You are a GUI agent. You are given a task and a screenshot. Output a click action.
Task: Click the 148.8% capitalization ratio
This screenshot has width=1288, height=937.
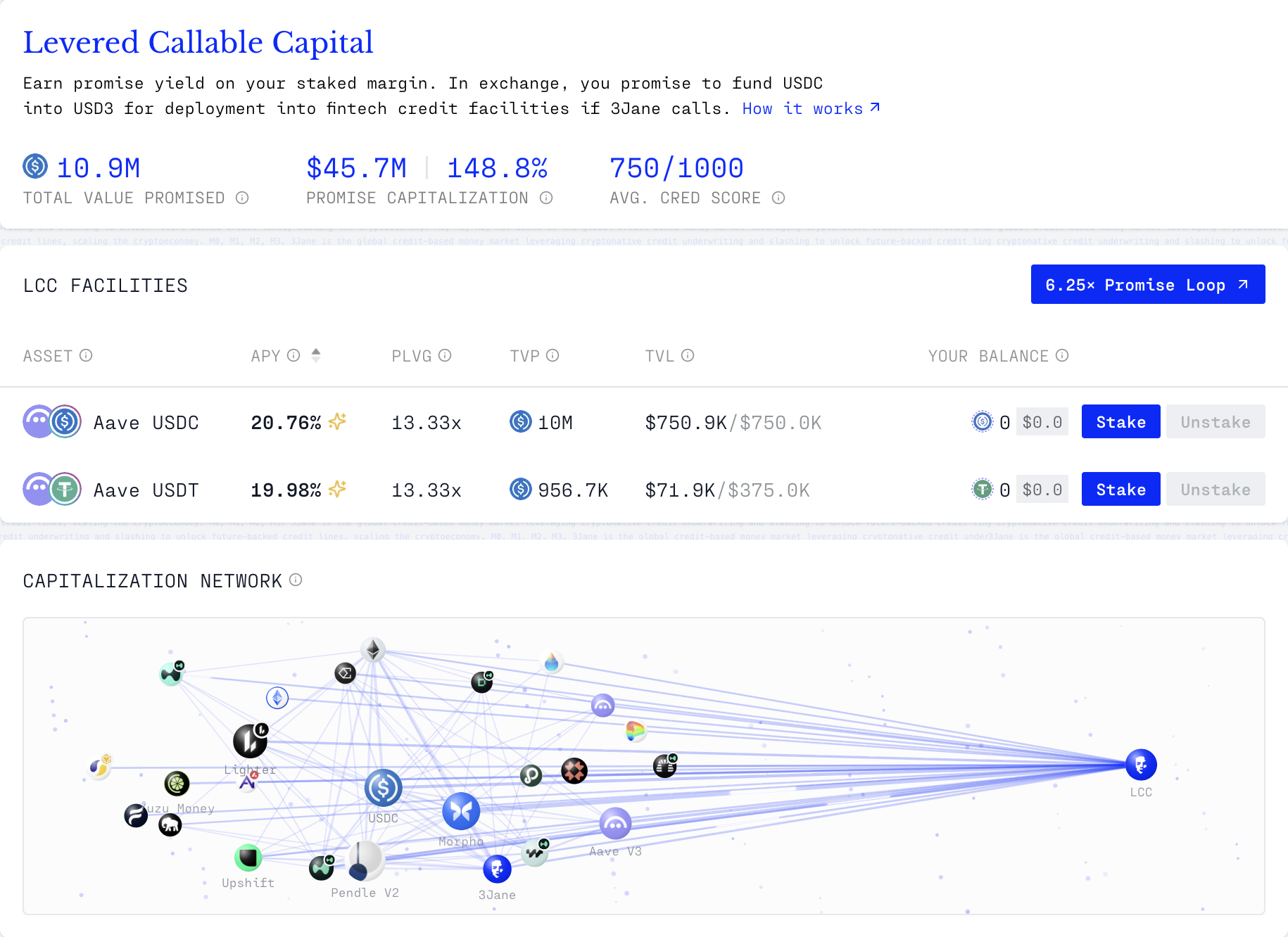point(497,168)
